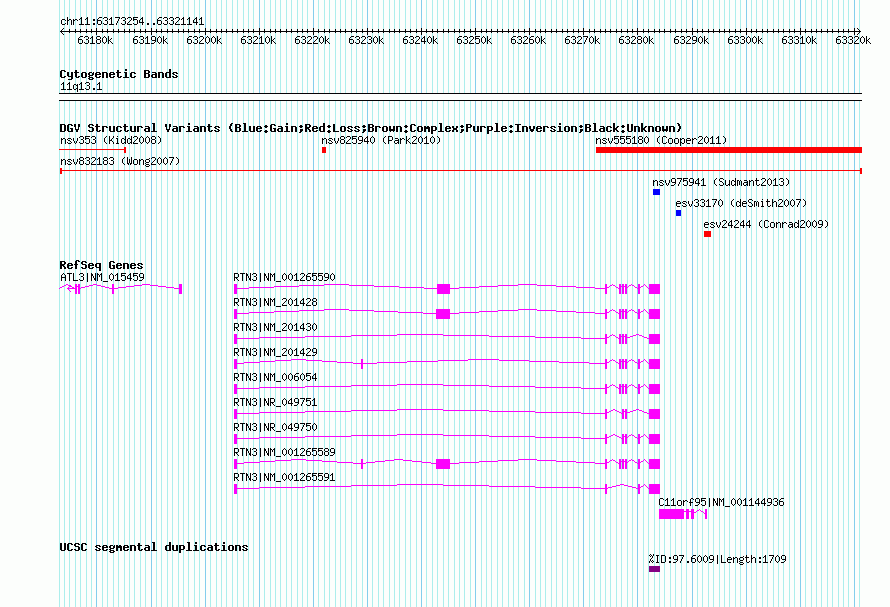
Task: Open the RTN3|NR_049750 transcript label
Action: click(275, 427)
